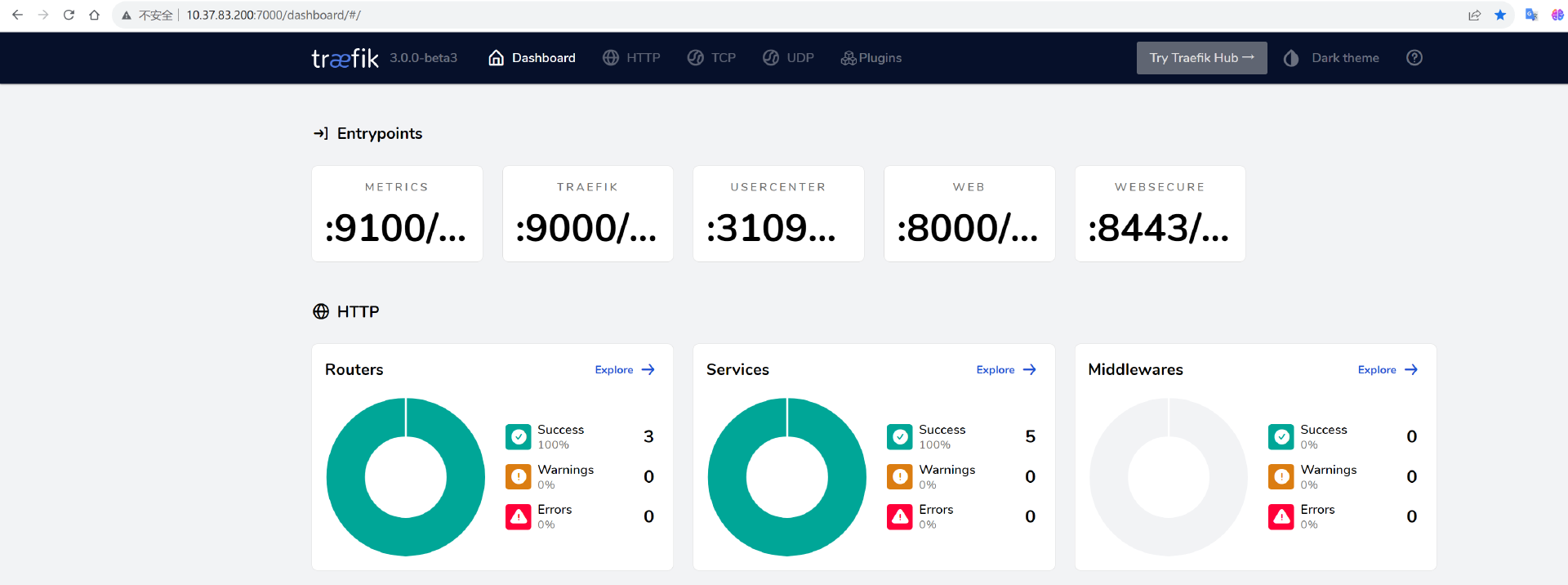Image resolution: width=1568 pixels, height=585 pixels.
Task: Explore the Routers list
Action: point(625,370)
